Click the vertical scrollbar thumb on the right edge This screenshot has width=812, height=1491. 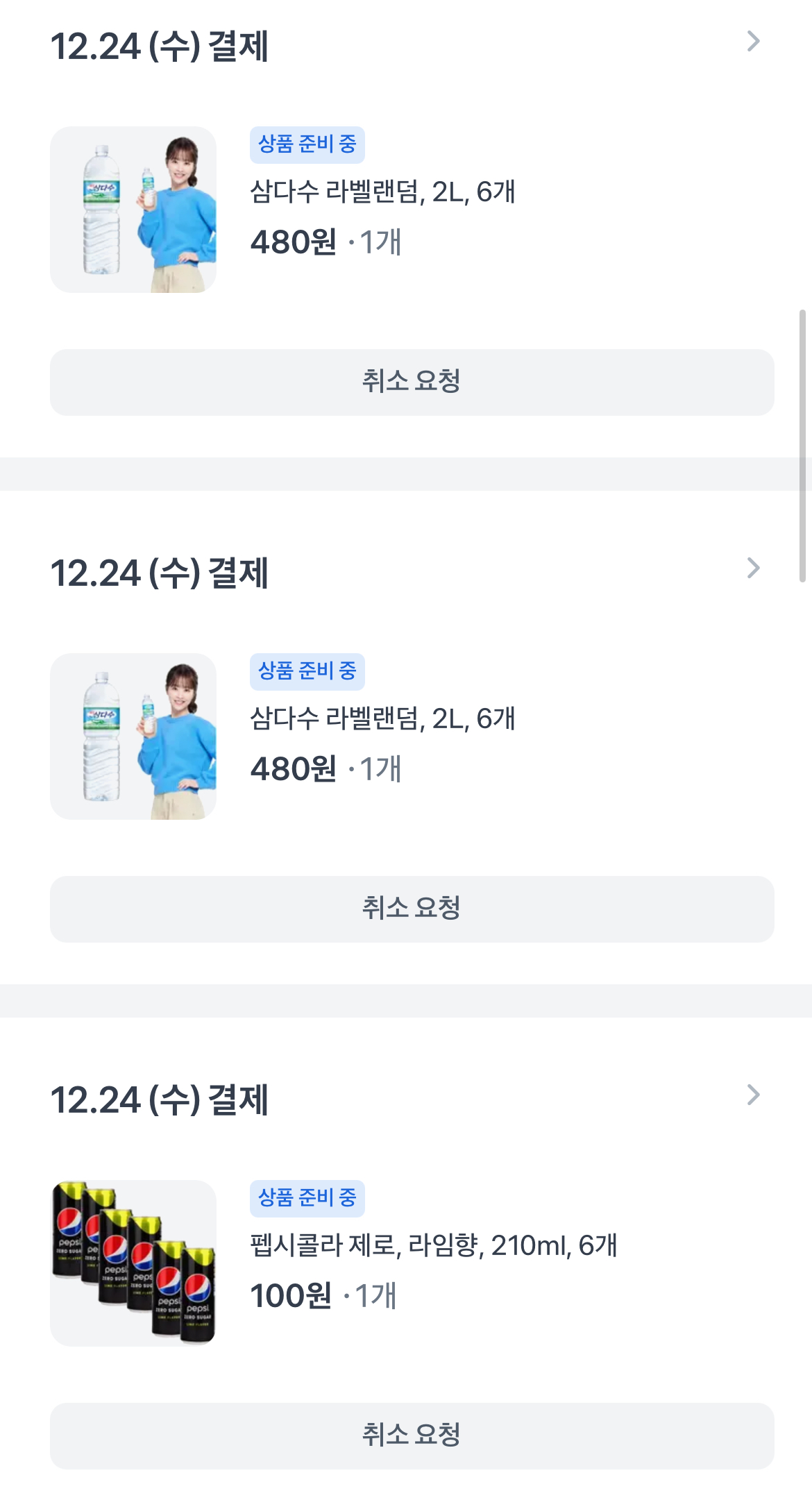coord(802,444)
